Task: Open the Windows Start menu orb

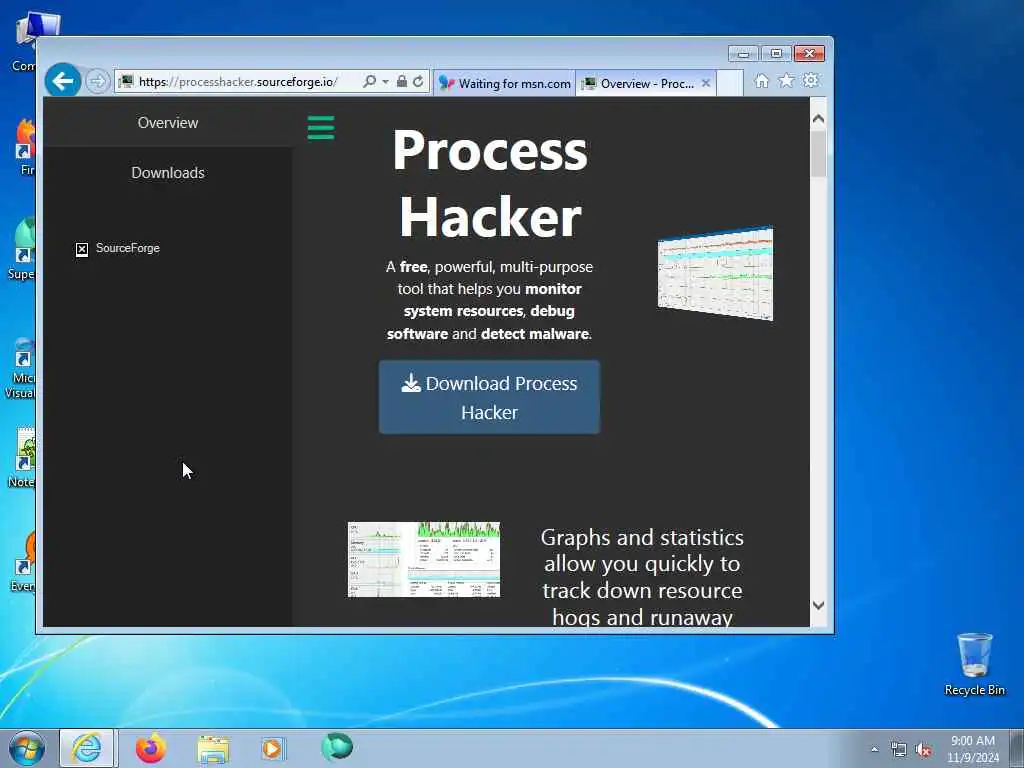Action: click(26, 748)
